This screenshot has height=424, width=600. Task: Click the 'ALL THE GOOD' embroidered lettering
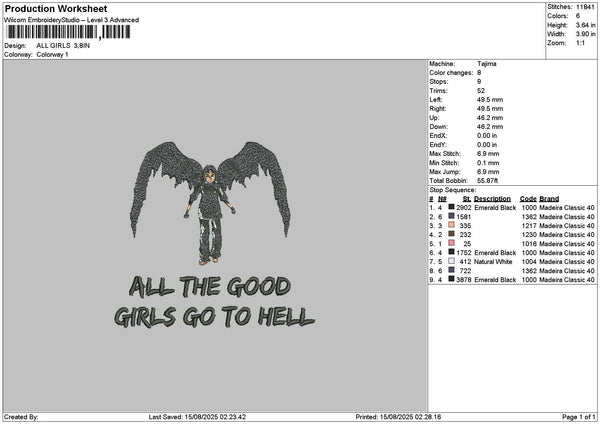click(210, 287)
